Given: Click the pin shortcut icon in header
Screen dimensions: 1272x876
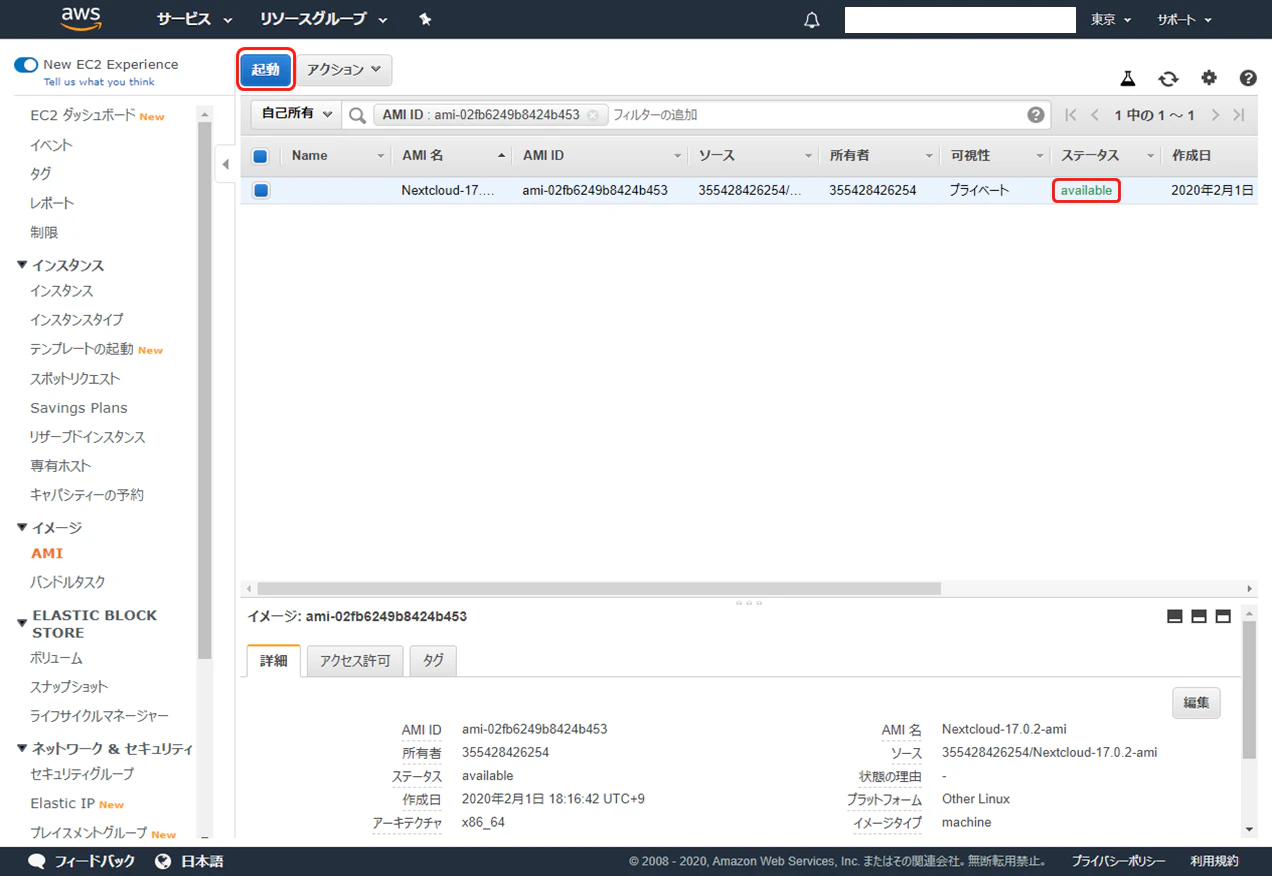Looking at the screenshot, I should tap(425, 19).
